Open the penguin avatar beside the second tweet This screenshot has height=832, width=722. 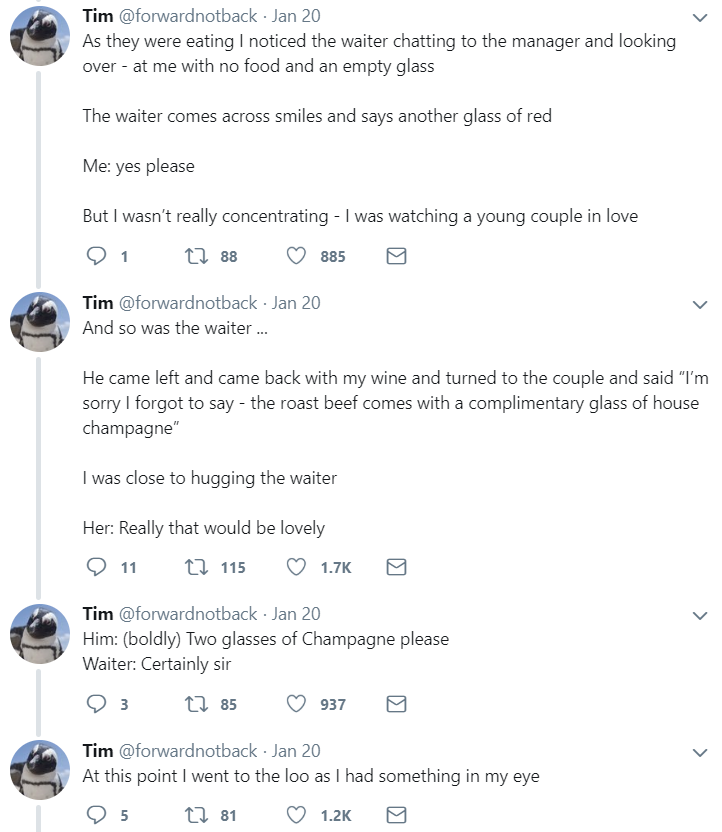point(40,322)
